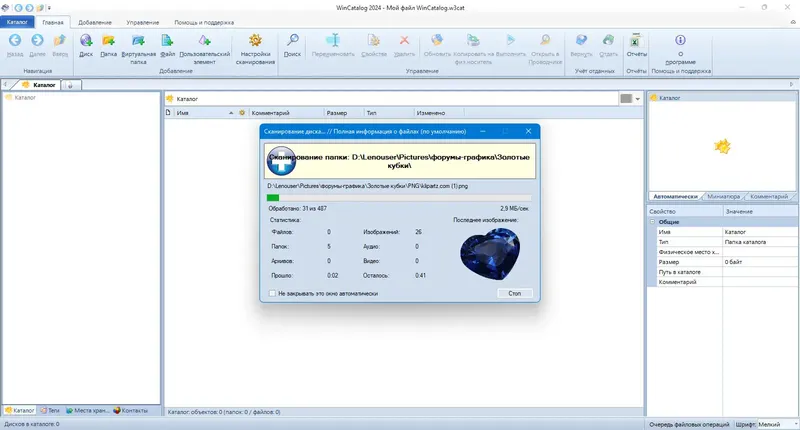Open a new tab next to Каталог tab
The height and width of the screenshot is (430, 800).
click(70, 85)
